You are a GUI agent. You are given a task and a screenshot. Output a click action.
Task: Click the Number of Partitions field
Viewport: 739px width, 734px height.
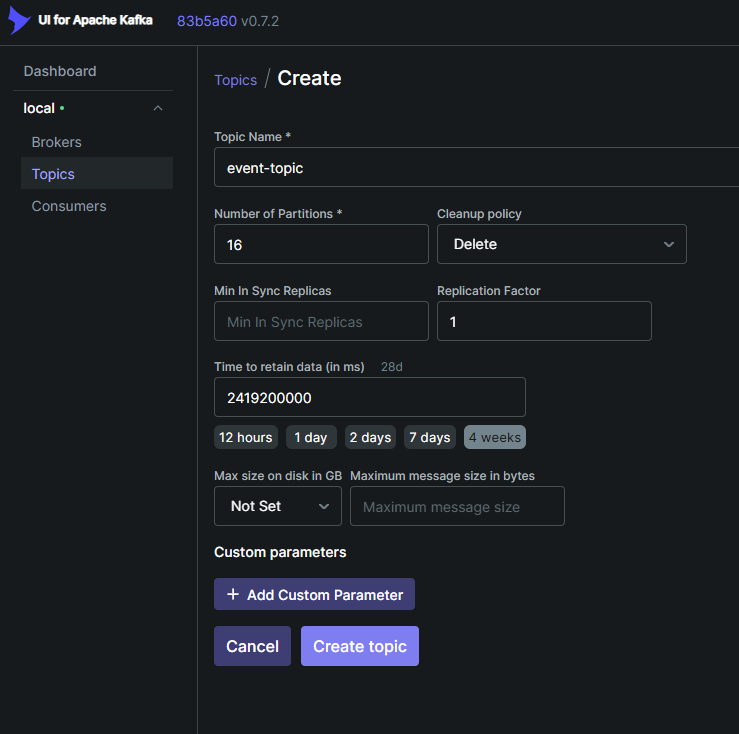tap(321, 244)
